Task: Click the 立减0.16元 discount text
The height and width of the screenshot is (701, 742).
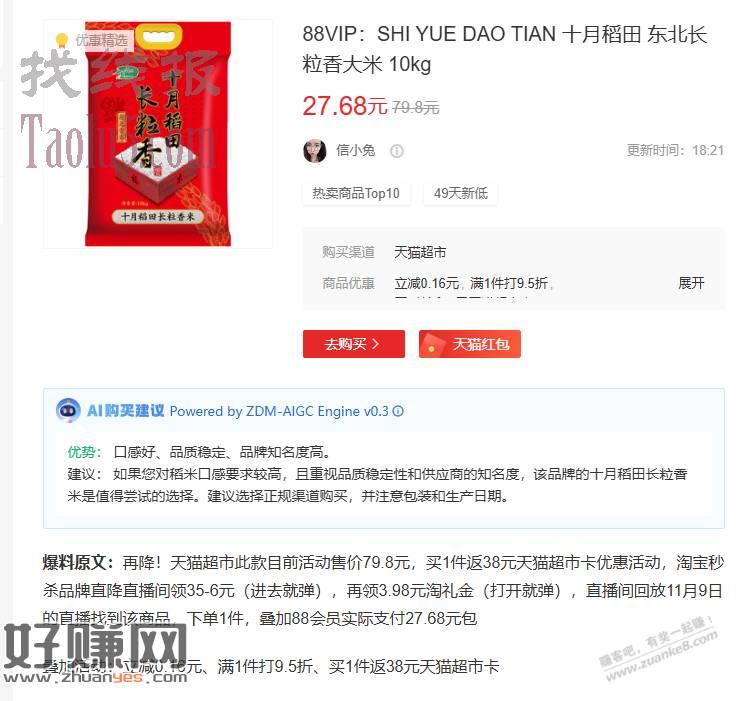Action: 427,283
